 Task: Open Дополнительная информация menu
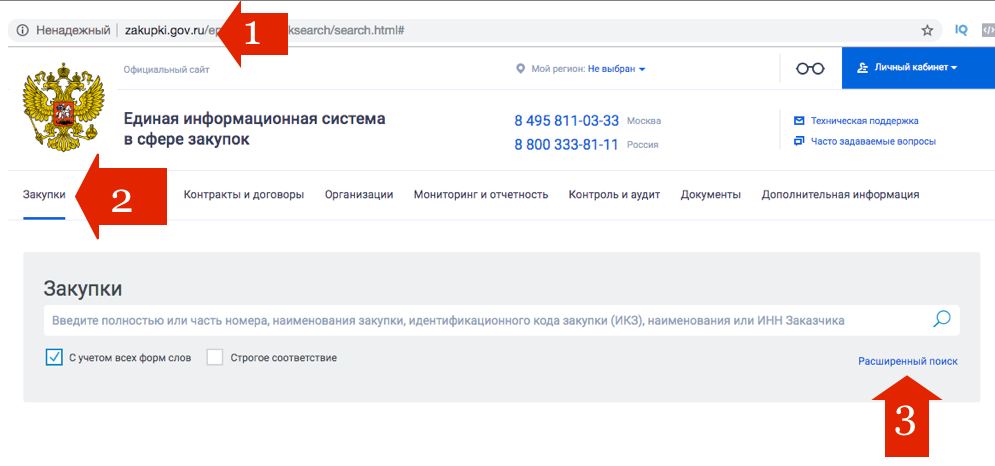tap(840, 195)
